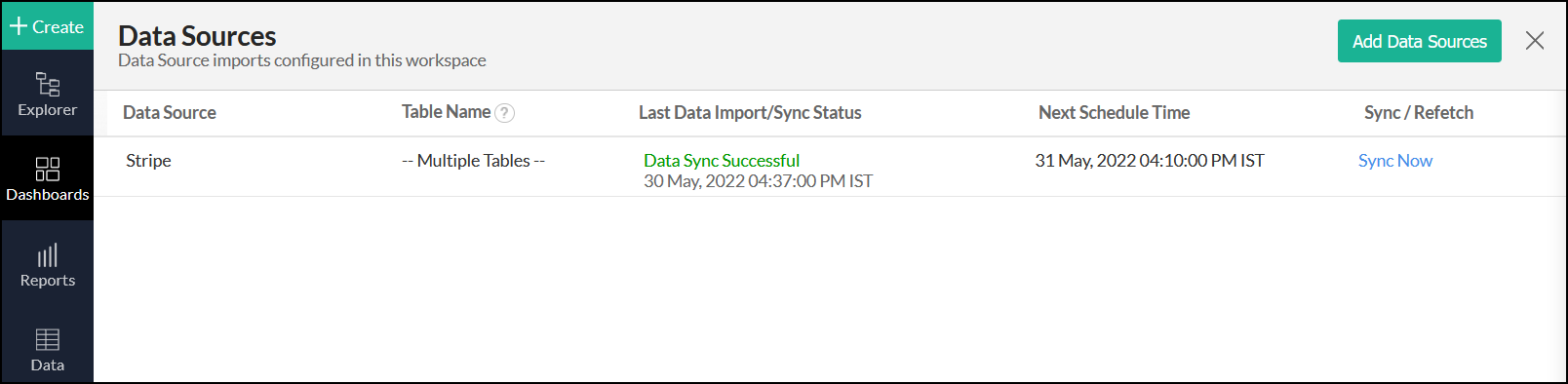Select the Stripe data source
Image resolution: width=1568 pixels, height=384 pixels.
coord(148,161)
